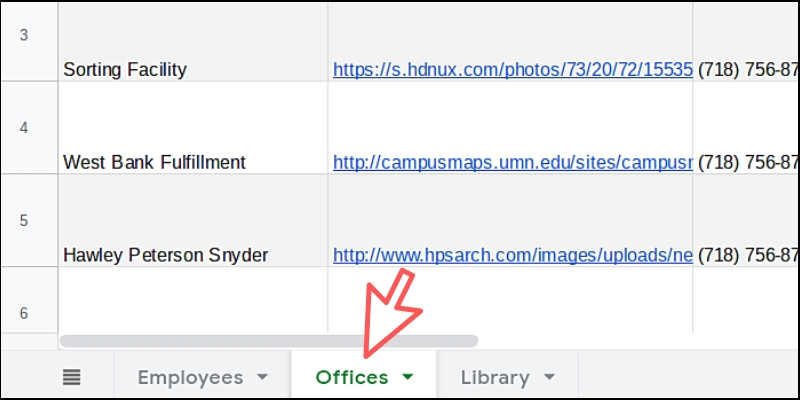Image resolution: width=800 pixels, height=400 pixels.
Task: Select the Offices sheet tab
Action: tap(351, 377)
